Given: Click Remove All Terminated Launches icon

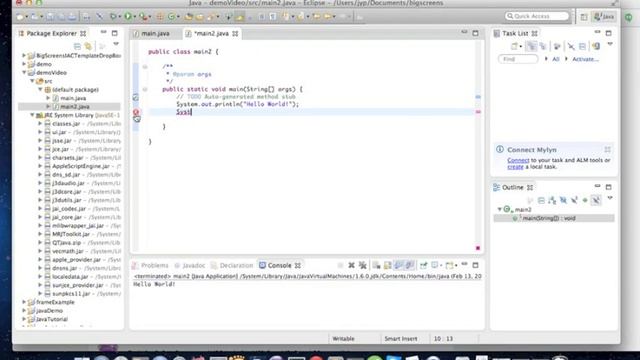Looking at the screenshot, I should 362,265.
